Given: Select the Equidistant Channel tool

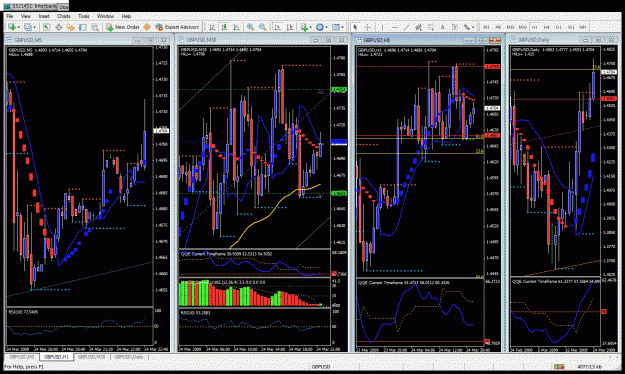Looking at the screenshot, I should coord(419,27).
